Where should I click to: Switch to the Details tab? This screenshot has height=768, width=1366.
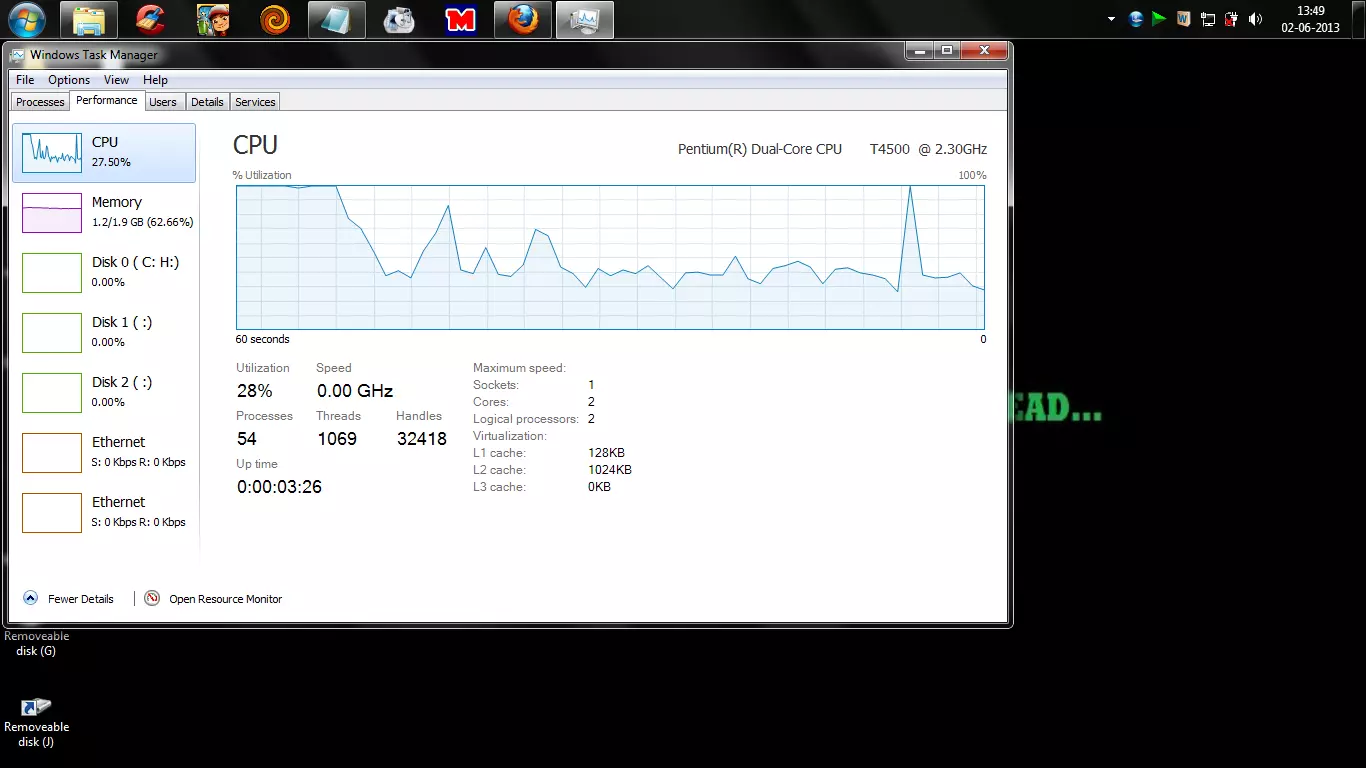click(207, 102)
